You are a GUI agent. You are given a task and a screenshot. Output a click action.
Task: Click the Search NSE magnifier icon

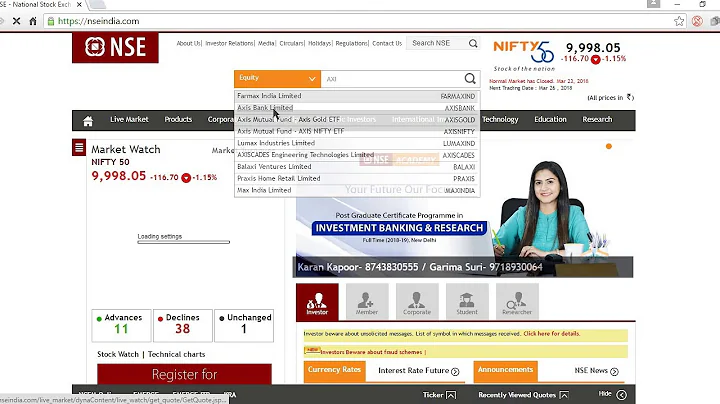click(473, 43)
